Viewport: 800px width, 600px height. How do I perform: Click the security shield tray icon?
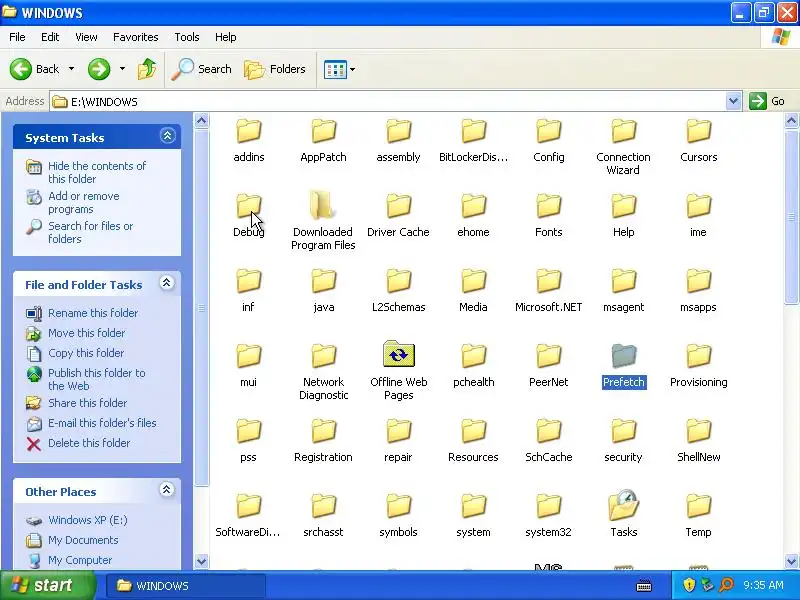(x=689, y=585)
